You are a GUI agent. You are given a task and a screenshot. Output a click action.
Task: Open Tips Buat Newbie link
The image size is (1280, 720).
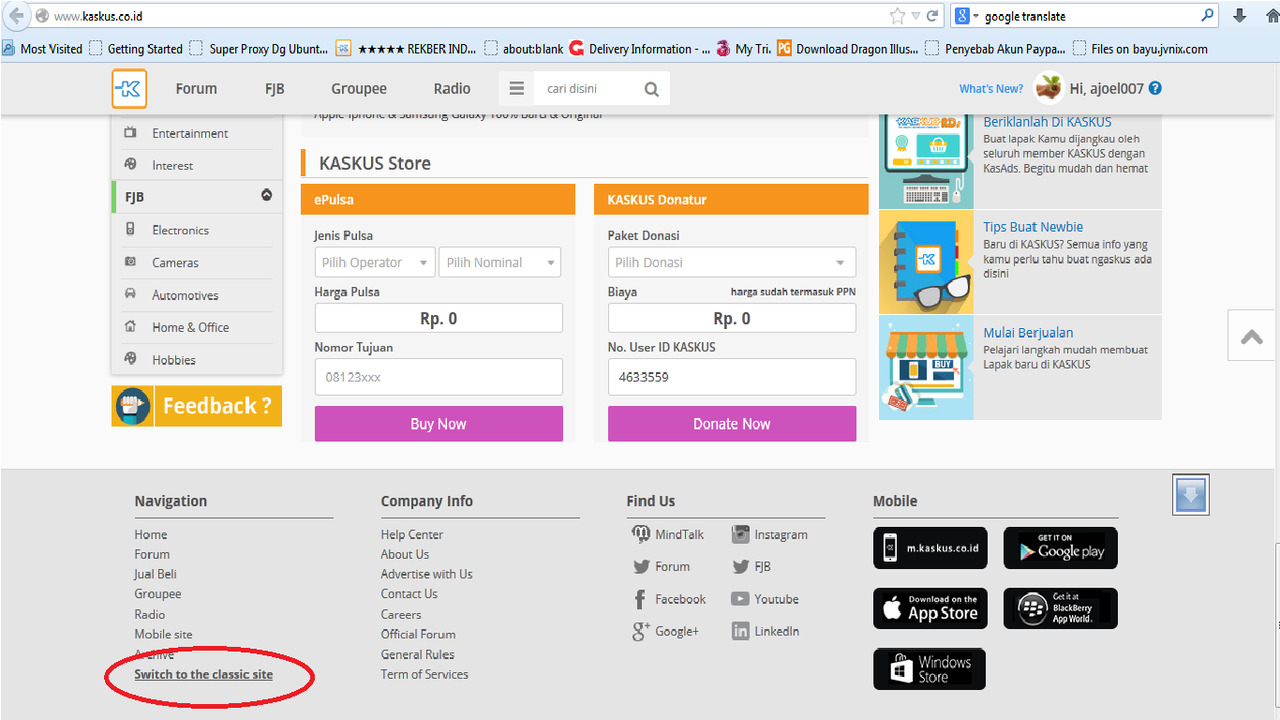click(1033, 227)
